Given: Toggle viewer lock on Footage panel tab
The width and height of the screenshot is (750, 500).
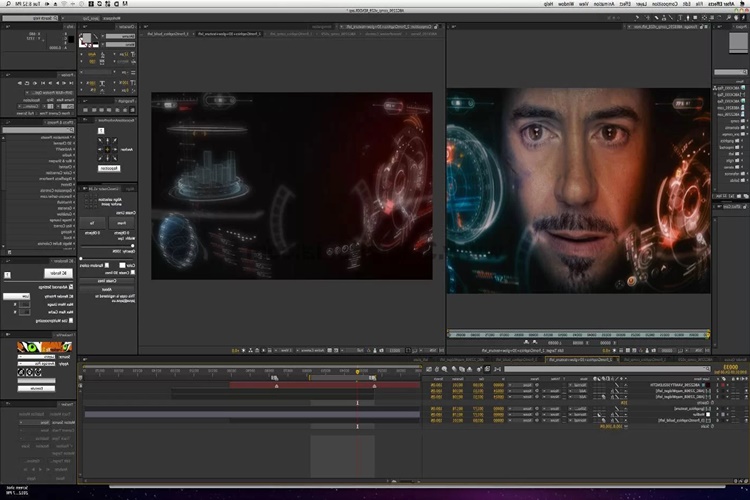Looking at the screenshot, I should [x=701, y=27].
